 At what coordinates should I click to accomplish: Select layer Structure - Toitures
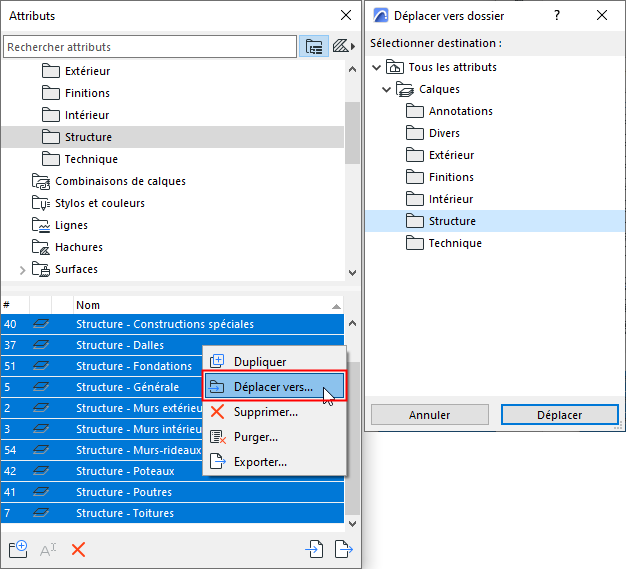pyautogui.click(x=172, y=513)
